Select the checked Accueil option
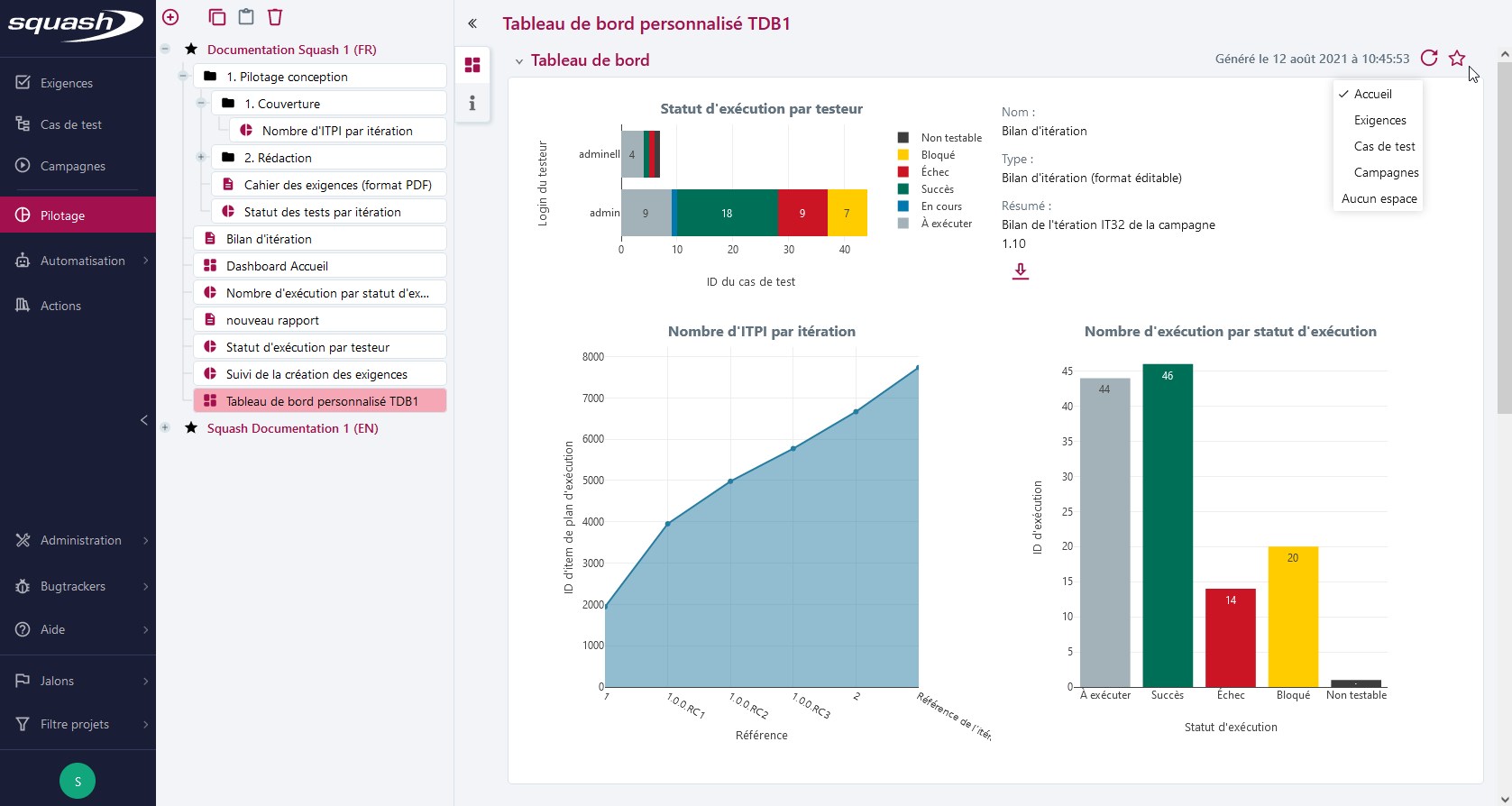Image resolution: width=1512 pixels, height=806 pixels. pos(1372,94)
